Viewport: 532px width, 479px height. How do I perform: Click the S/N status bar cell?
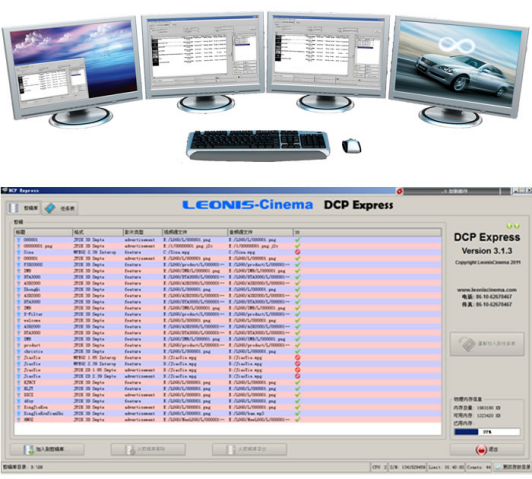tap(407, 467)
